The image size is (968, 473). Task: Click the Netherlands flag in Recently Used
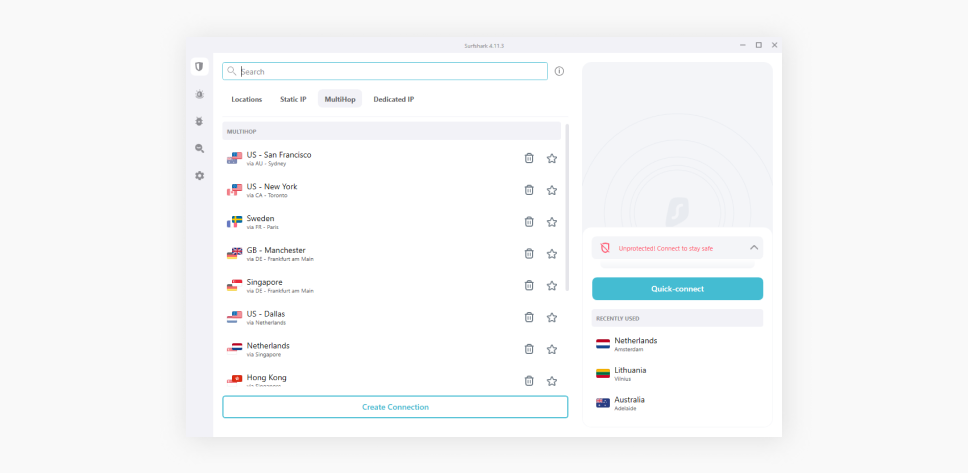(x=603, y=344)
